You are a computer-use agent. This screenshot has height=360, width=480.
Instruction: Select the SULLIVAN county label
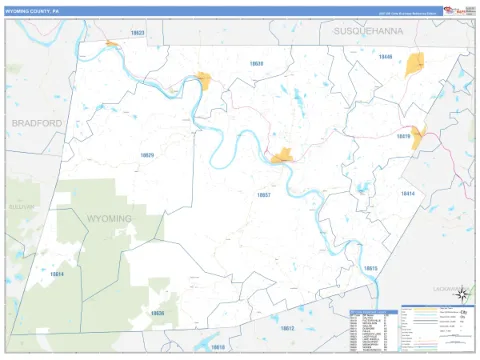[21, 207]
